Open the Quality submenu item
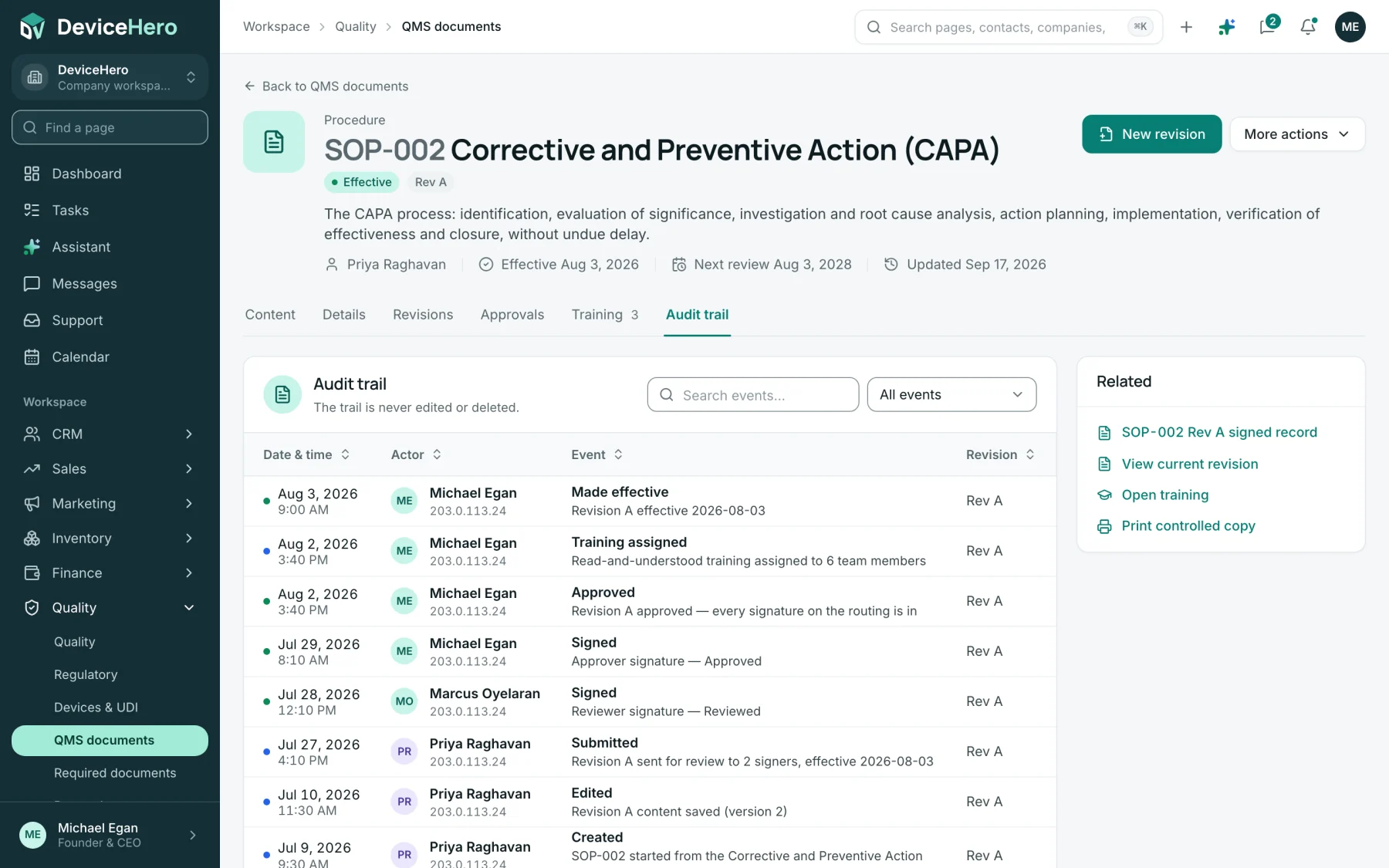This screenshot has height=868, width=1389. point(110,642)
